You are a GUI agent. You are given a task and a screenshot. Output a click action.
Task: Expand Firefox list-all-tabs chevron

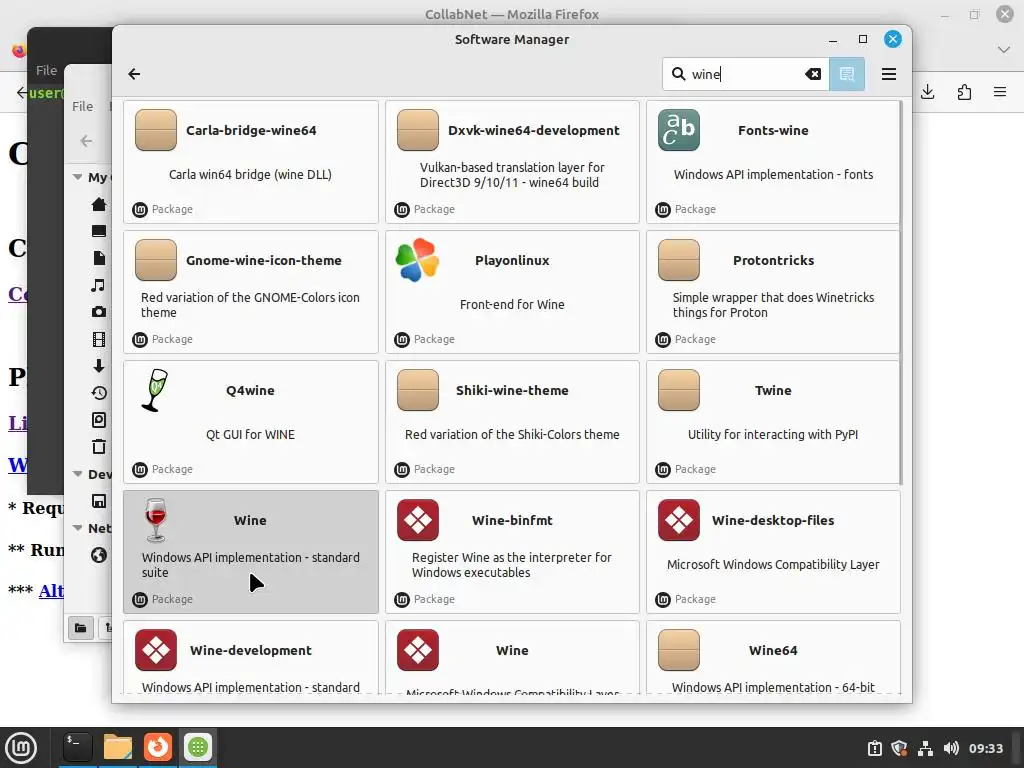(x=1004, y=49)
